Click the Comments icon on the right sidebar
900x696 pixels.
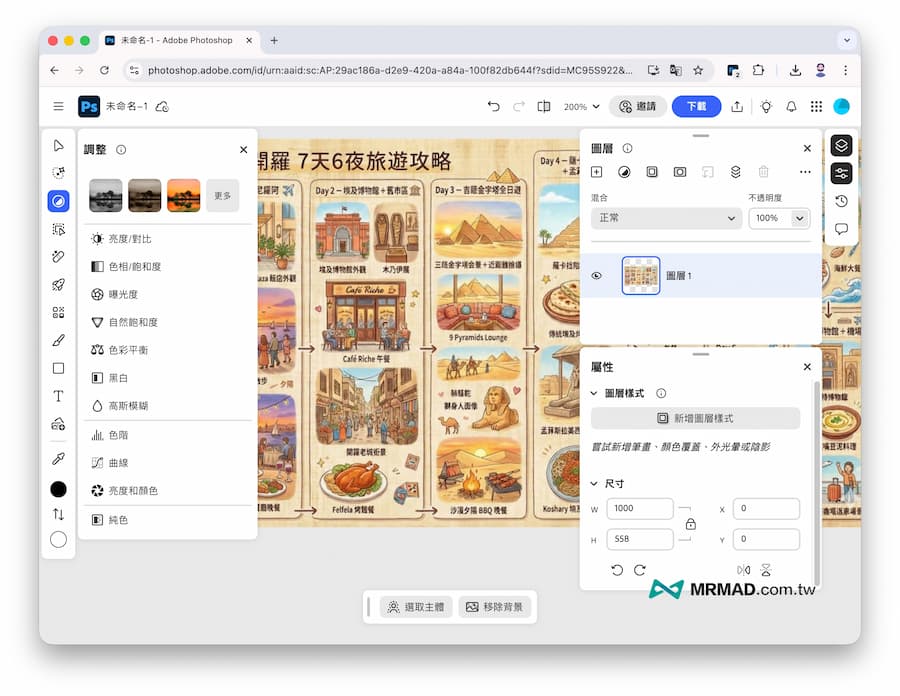[x=842, y=228]
